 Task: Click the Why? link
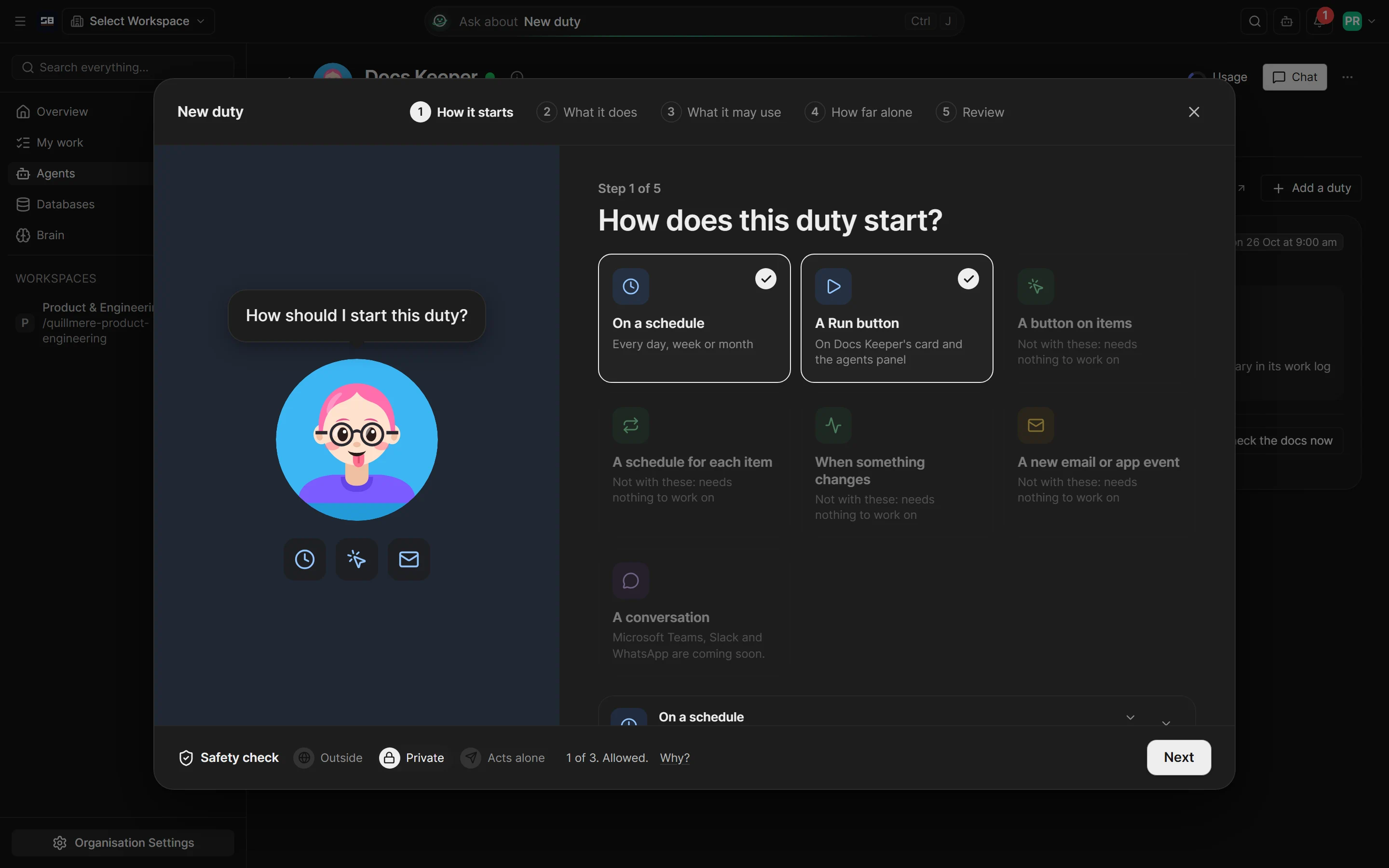click(x=674, y=758)
